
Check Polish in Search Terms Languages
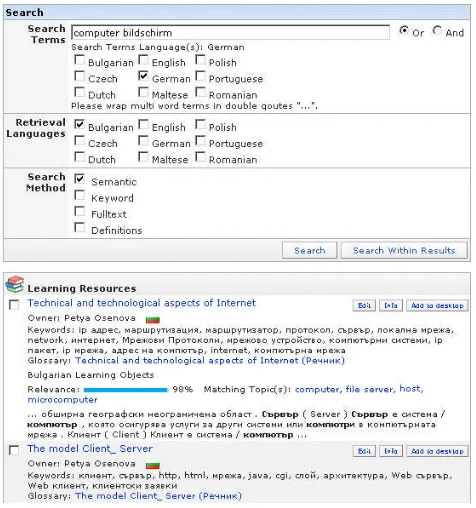pos(200,60)
